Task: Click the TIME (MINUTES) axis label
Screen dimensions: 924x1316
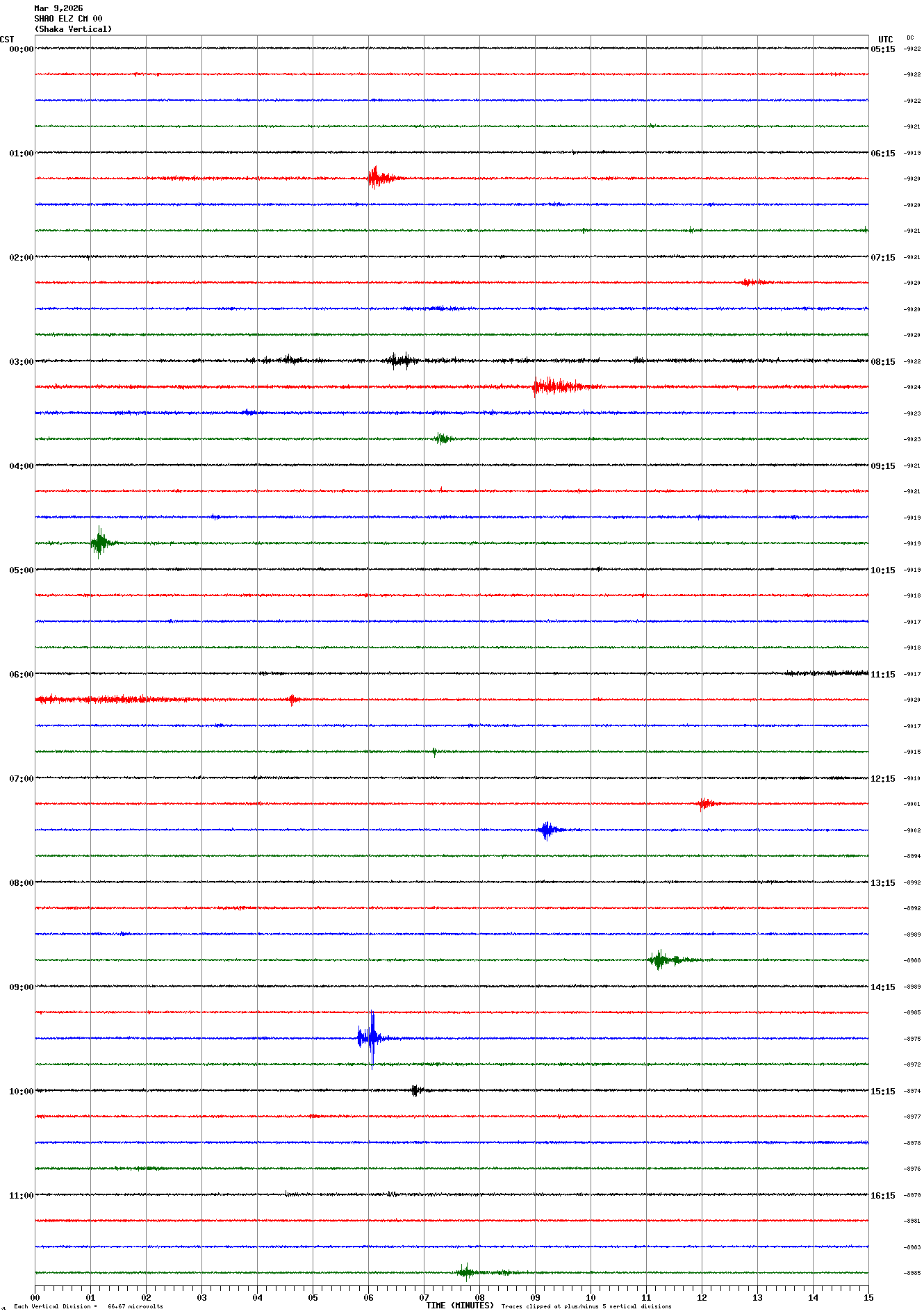Action: pyautogui.click(x=459, y=1306)
